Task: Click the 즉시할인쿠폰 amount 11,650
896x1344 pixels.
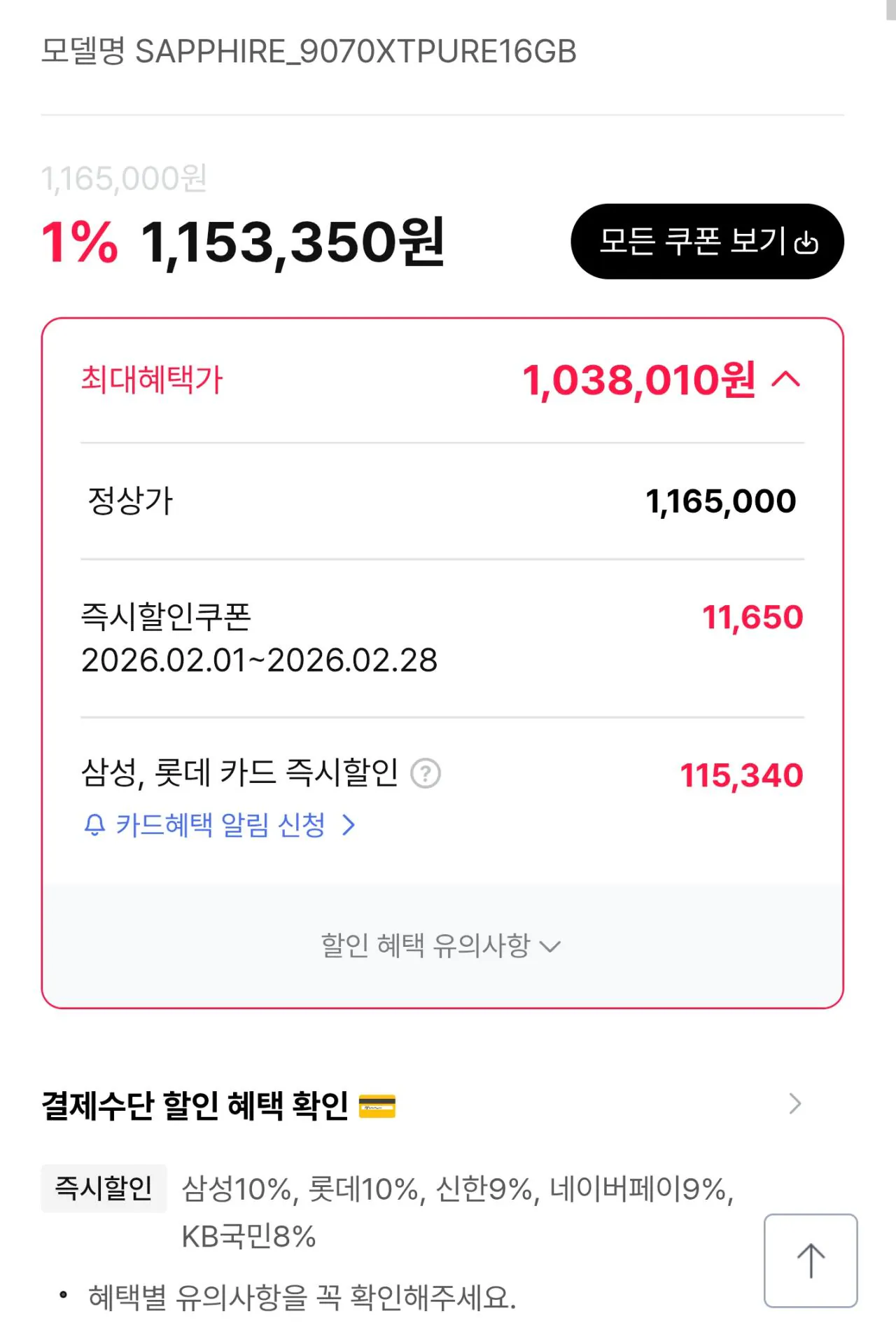Action: tap(752, 617)
